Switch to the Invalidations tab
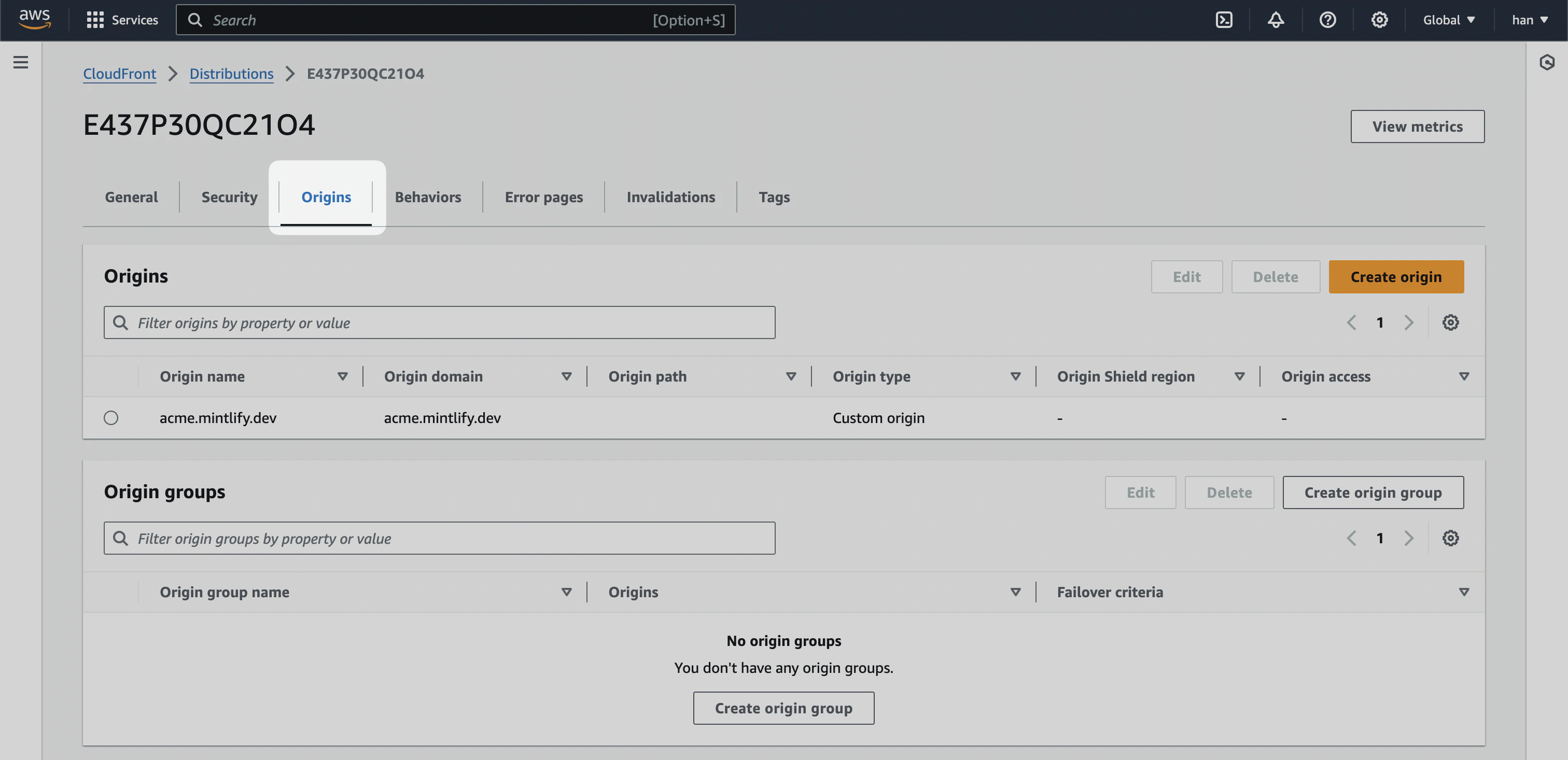This screenshot has width=1568, height=760. click(671, 196)
